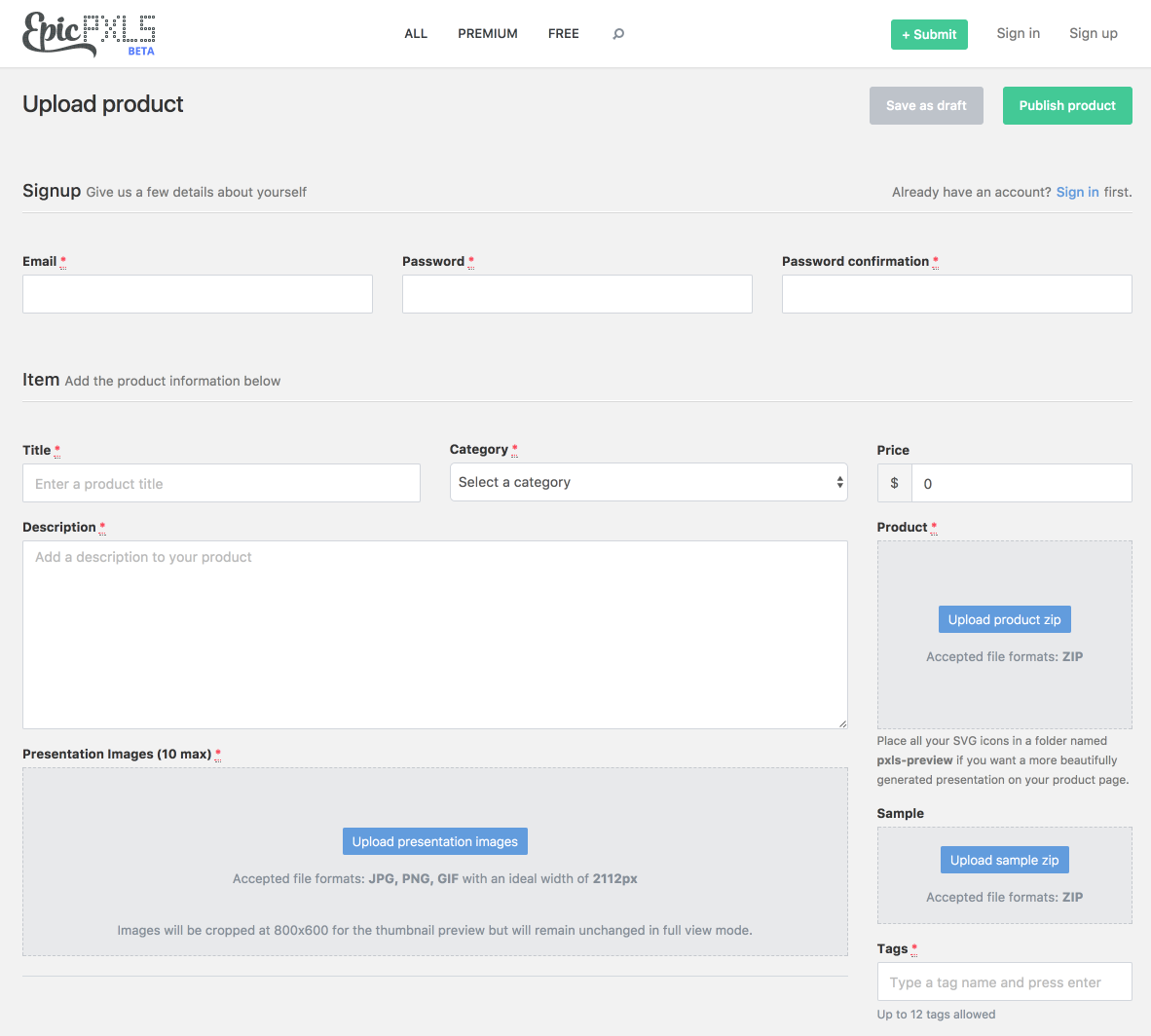1151x1036 pixels.
Task: Click the EpicPxls logo
Action: tap(89, 34)
